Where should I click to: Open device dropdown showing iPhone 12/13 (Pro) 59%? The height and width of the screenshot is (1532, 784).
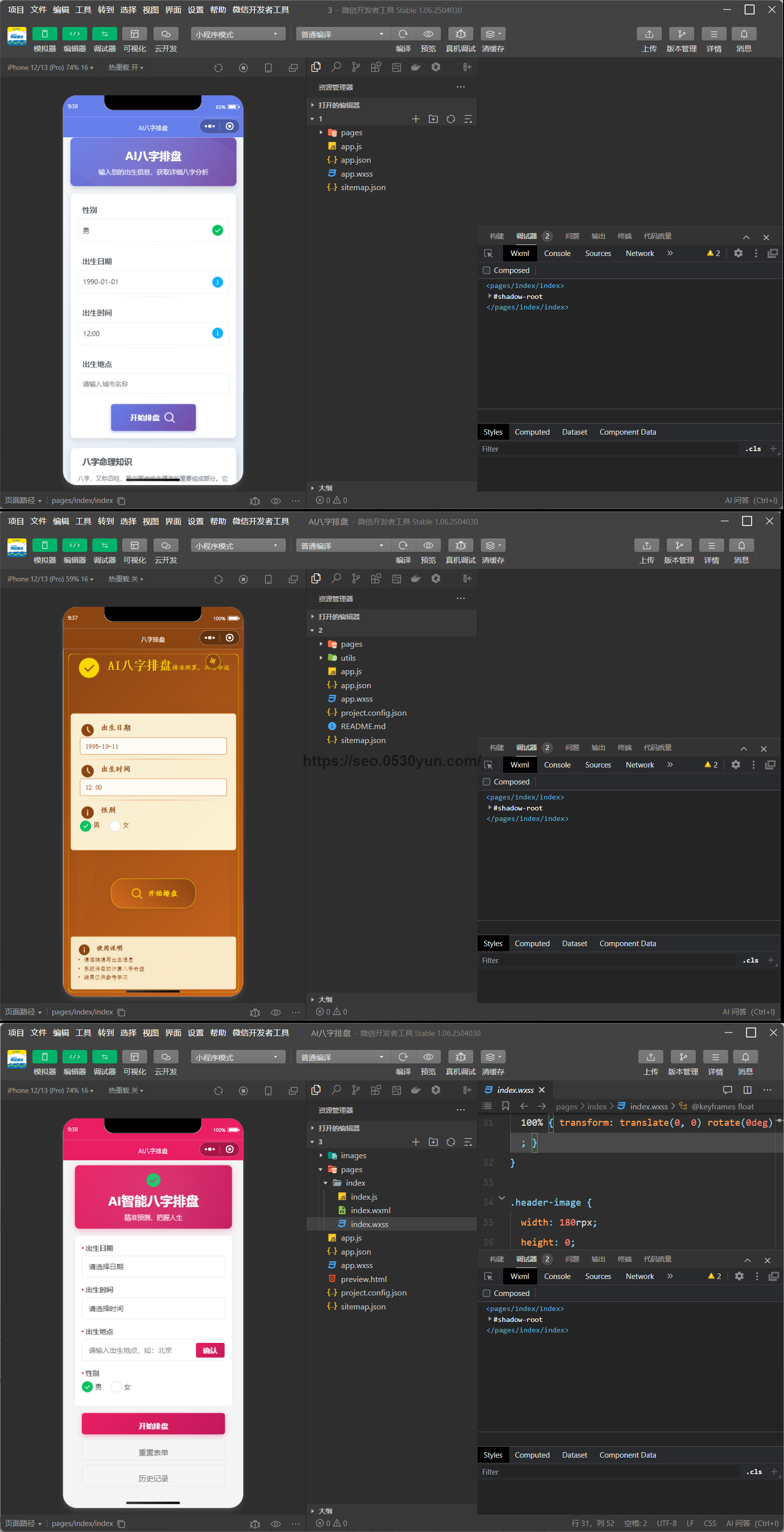pyautogui.click(x=50, y=579)
